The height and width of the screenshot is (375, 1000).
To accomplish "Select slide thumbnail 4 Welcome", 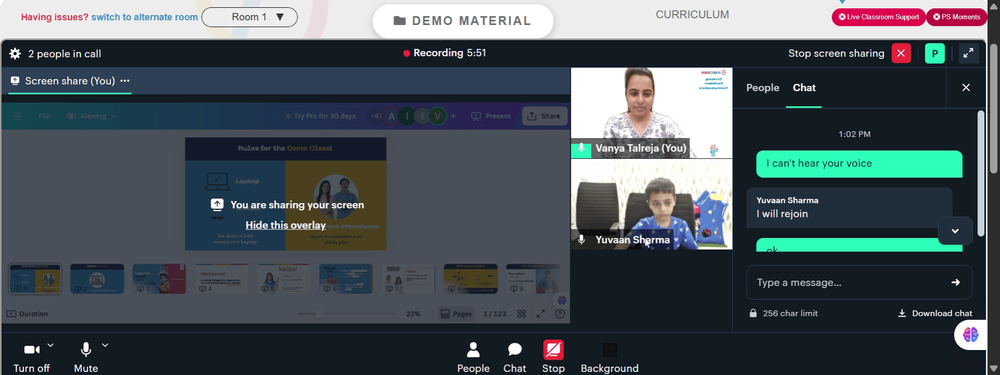I will pyautogui.click(x=222, y=279).
